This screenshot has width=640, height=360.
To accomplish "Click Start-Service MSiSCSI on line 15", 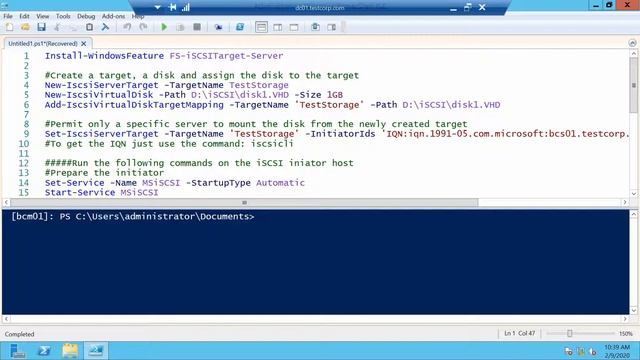I will click(x=101, y=193).
